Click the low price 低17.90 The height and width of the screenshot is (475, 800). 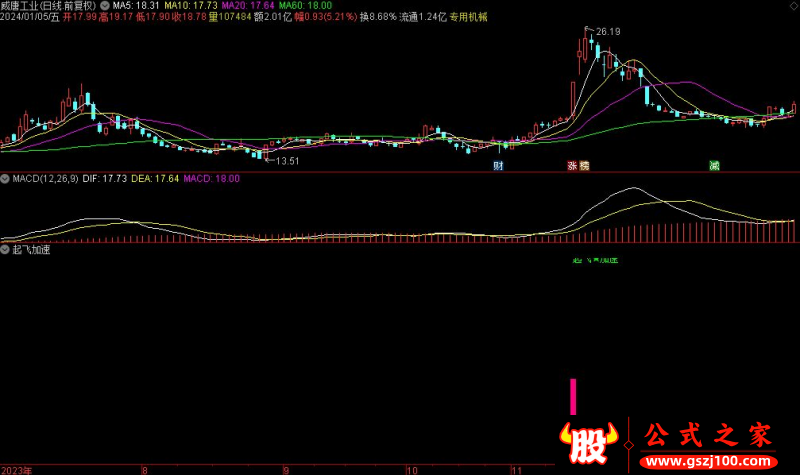tap(153, 17)
